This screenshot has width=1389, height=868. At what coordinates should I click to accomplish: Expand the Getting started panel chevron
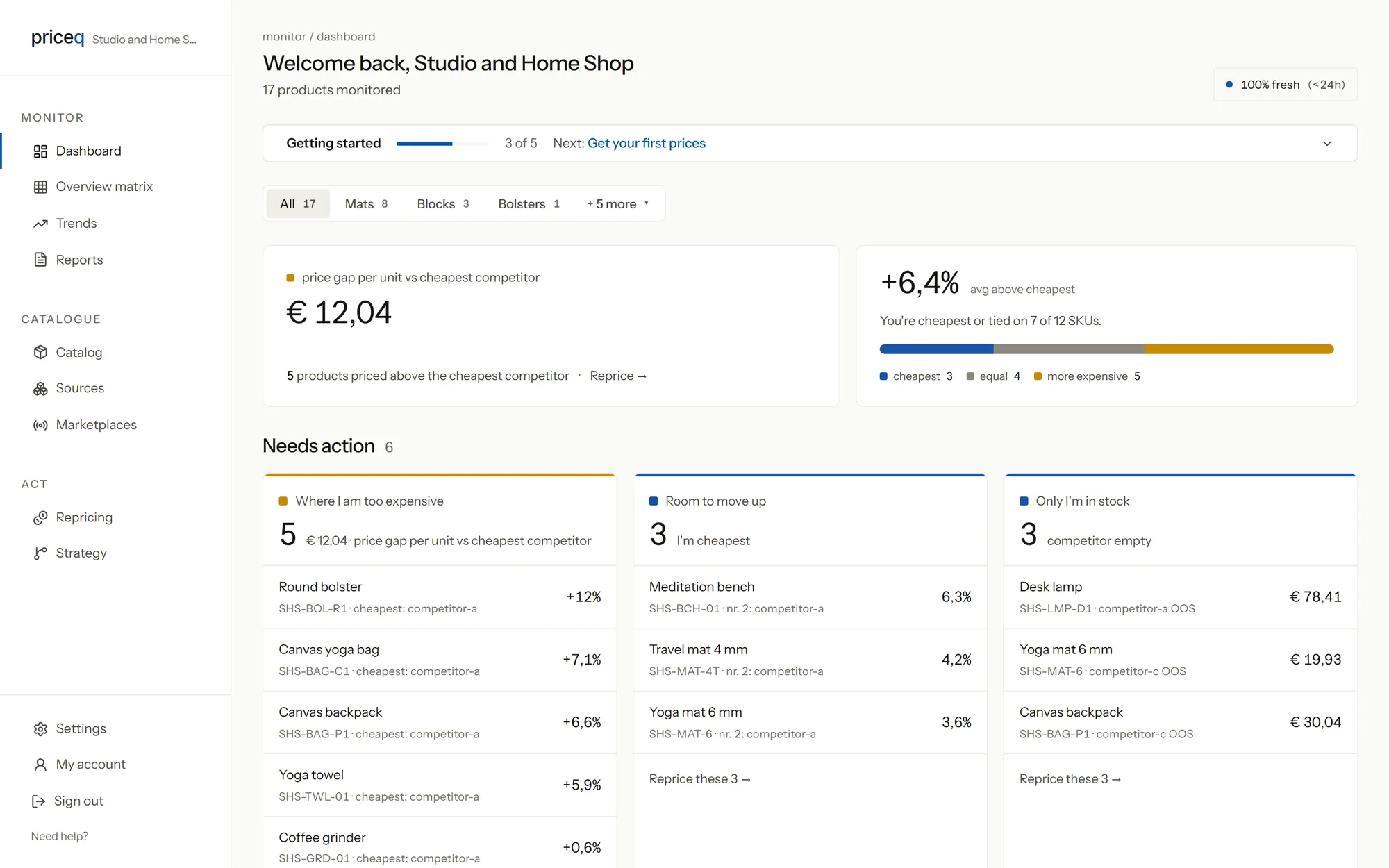[x=1327, y=144]
